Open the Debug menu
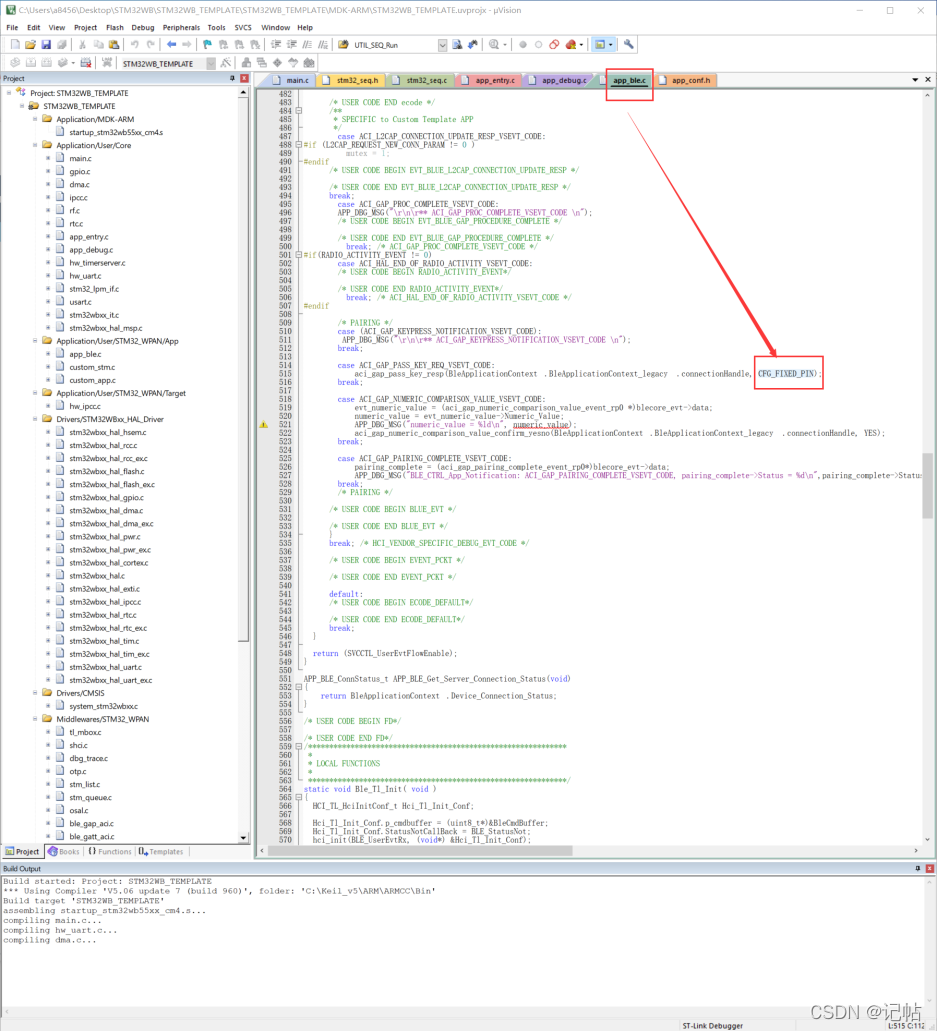 (x=143, y=28)
